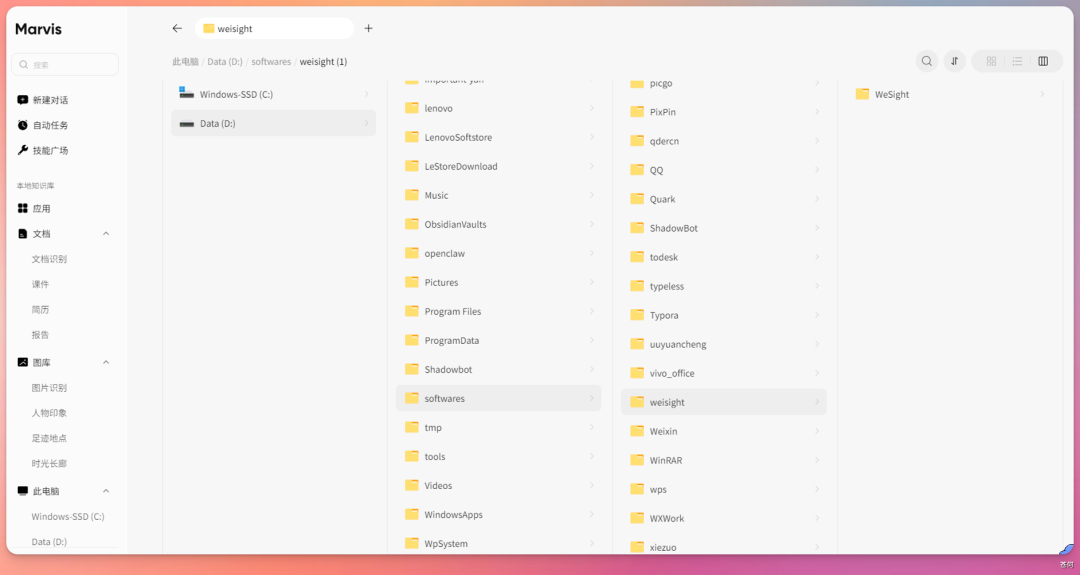Focus the sidebar 搜索 search field
Screen dimensions: 1080x575
(x=65, y=65)
